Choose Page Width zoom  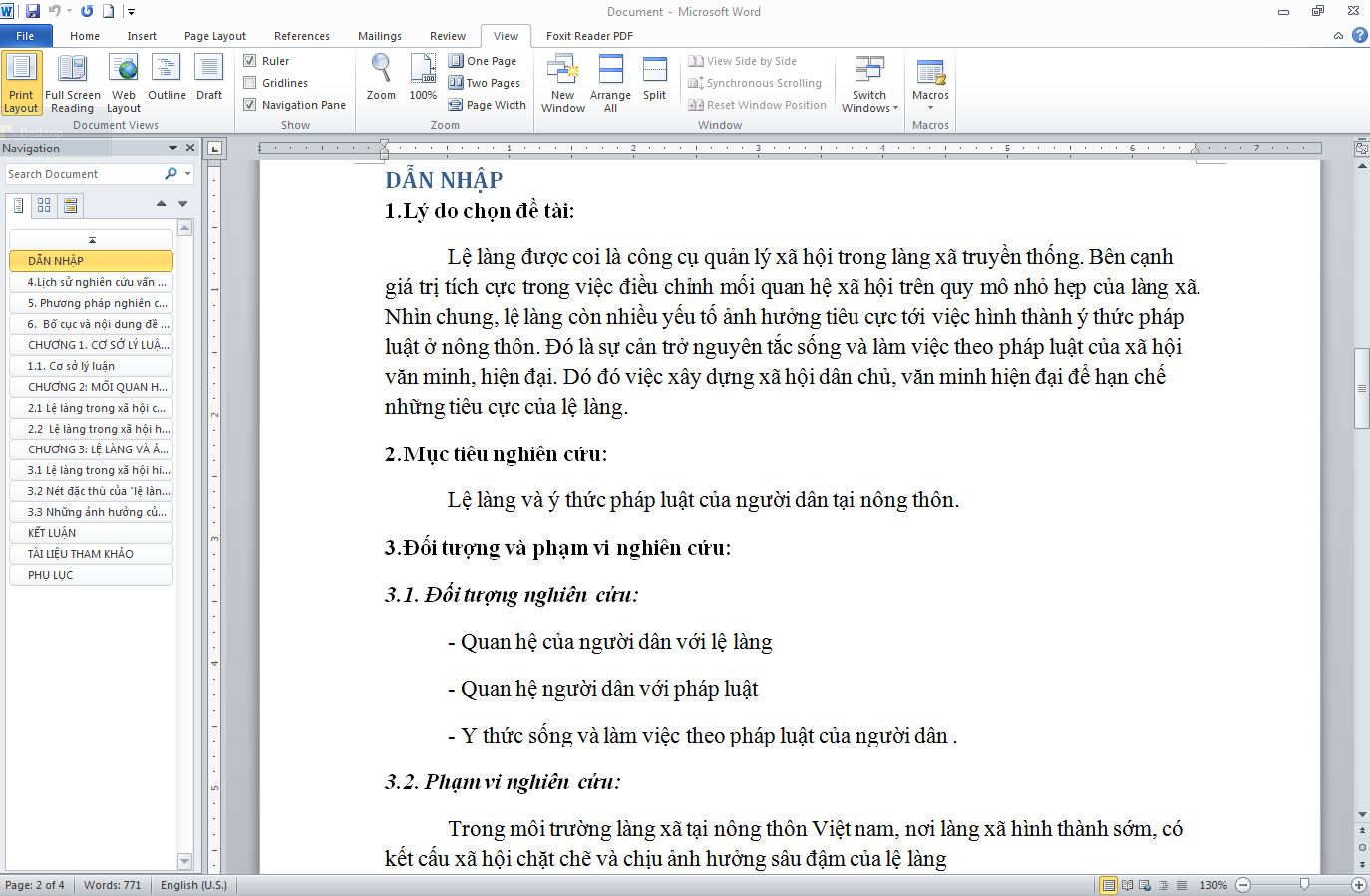(488, 105)
